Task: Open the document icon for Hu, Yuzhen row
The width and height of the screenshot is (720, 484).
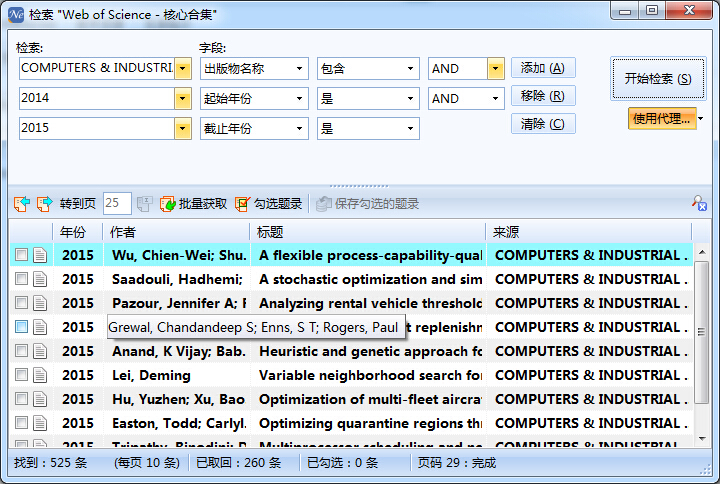Action: pyautogui.click(x=40, y=399)
